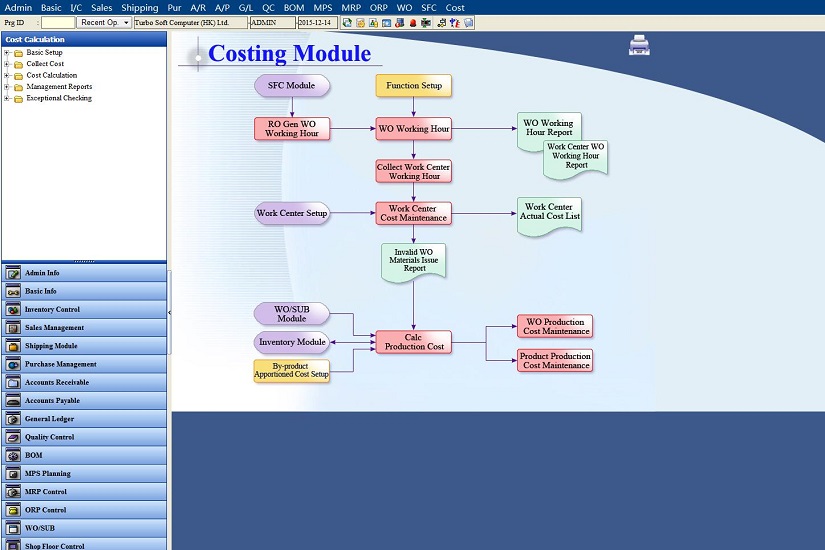825x550 pixels.
Task: Expand the Basic Setup tree folder
Action: coord(7,52)
